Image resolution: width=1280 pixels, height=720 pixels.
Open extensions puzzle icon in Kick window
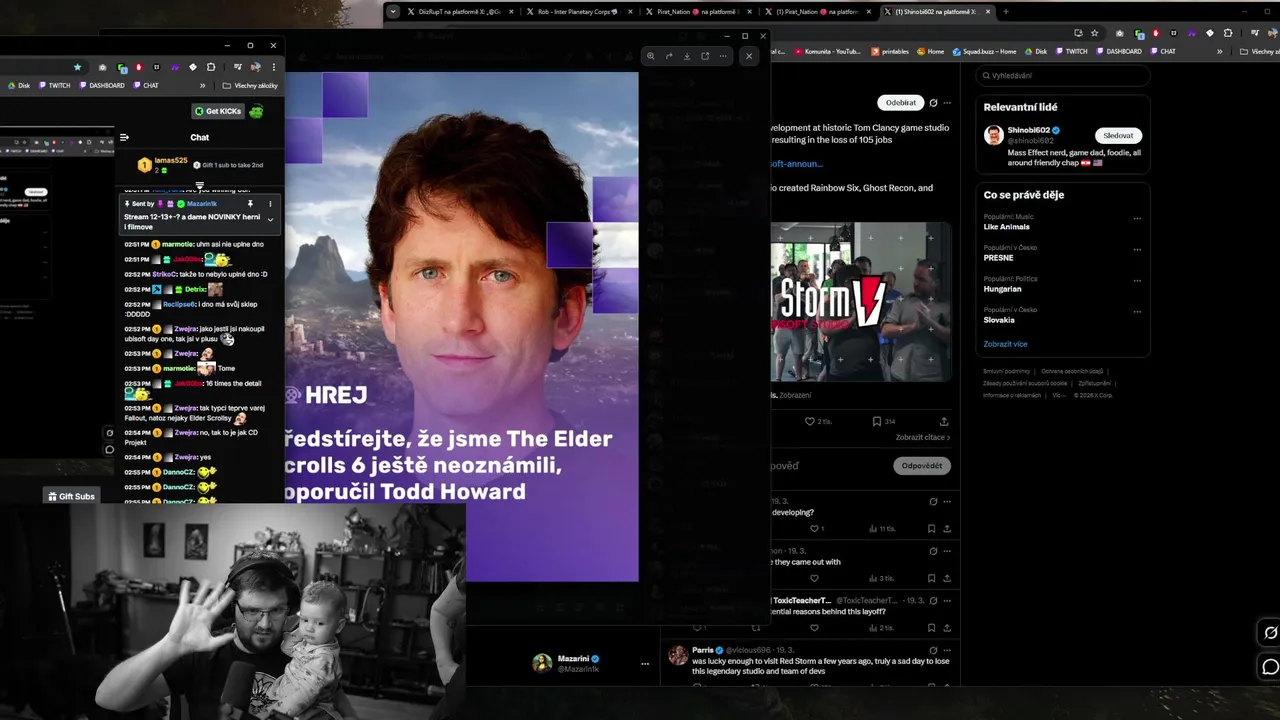click(x=211, y=67)
